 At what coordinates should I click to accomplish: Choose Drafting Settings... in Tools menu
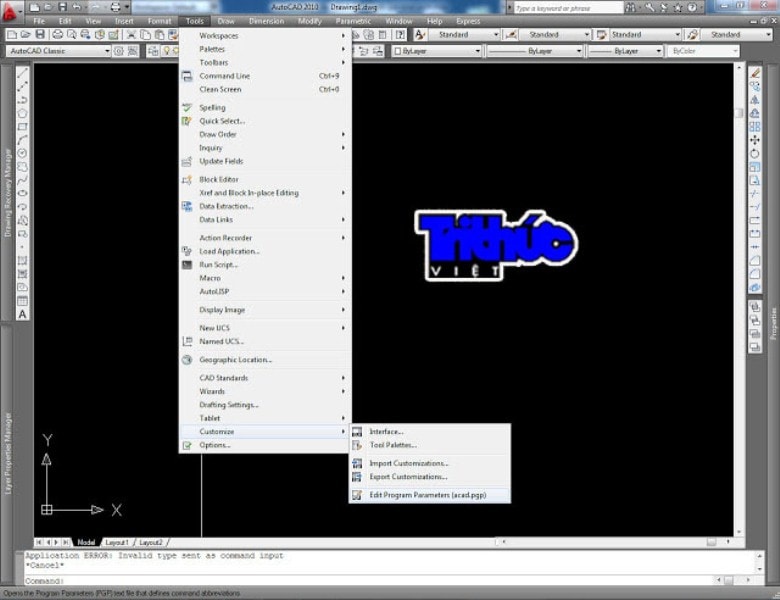pyautogui.click(x=265, y=405)
